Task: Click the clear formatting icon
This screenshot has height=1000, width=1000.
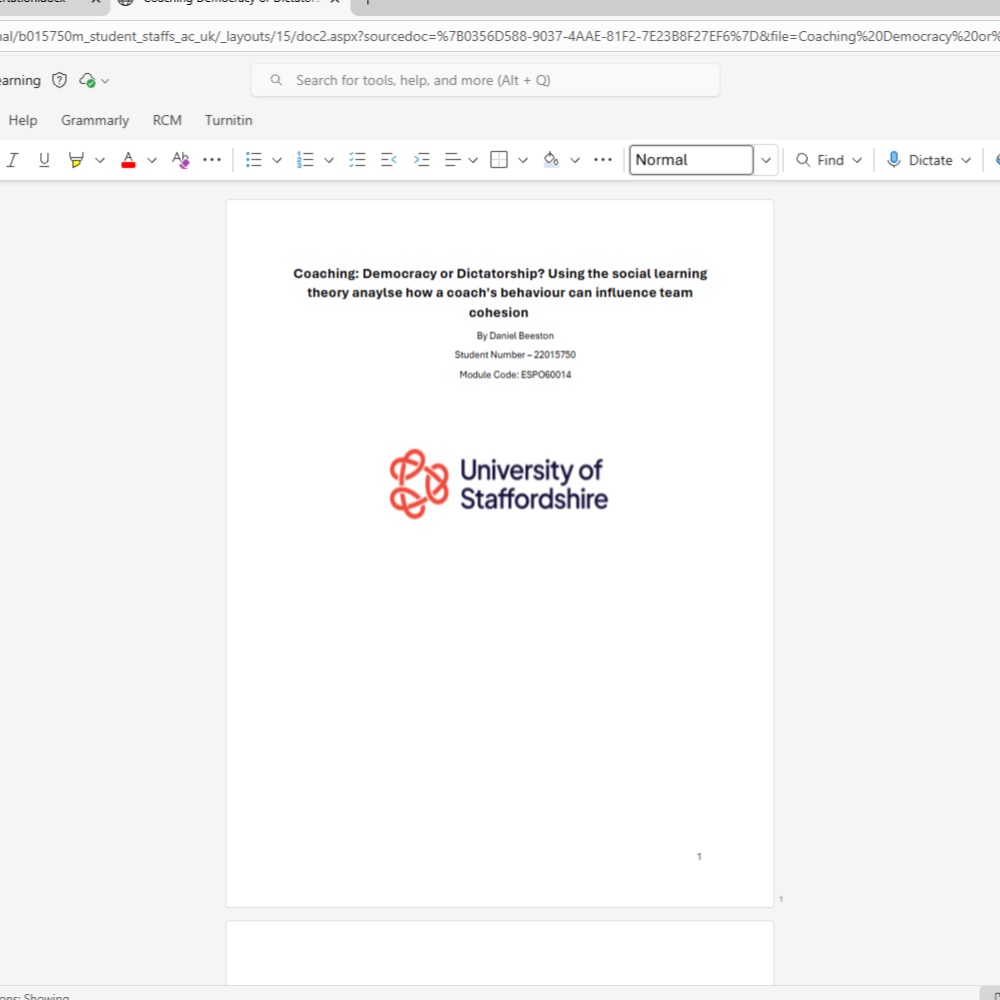Action: tap(180, 160)
